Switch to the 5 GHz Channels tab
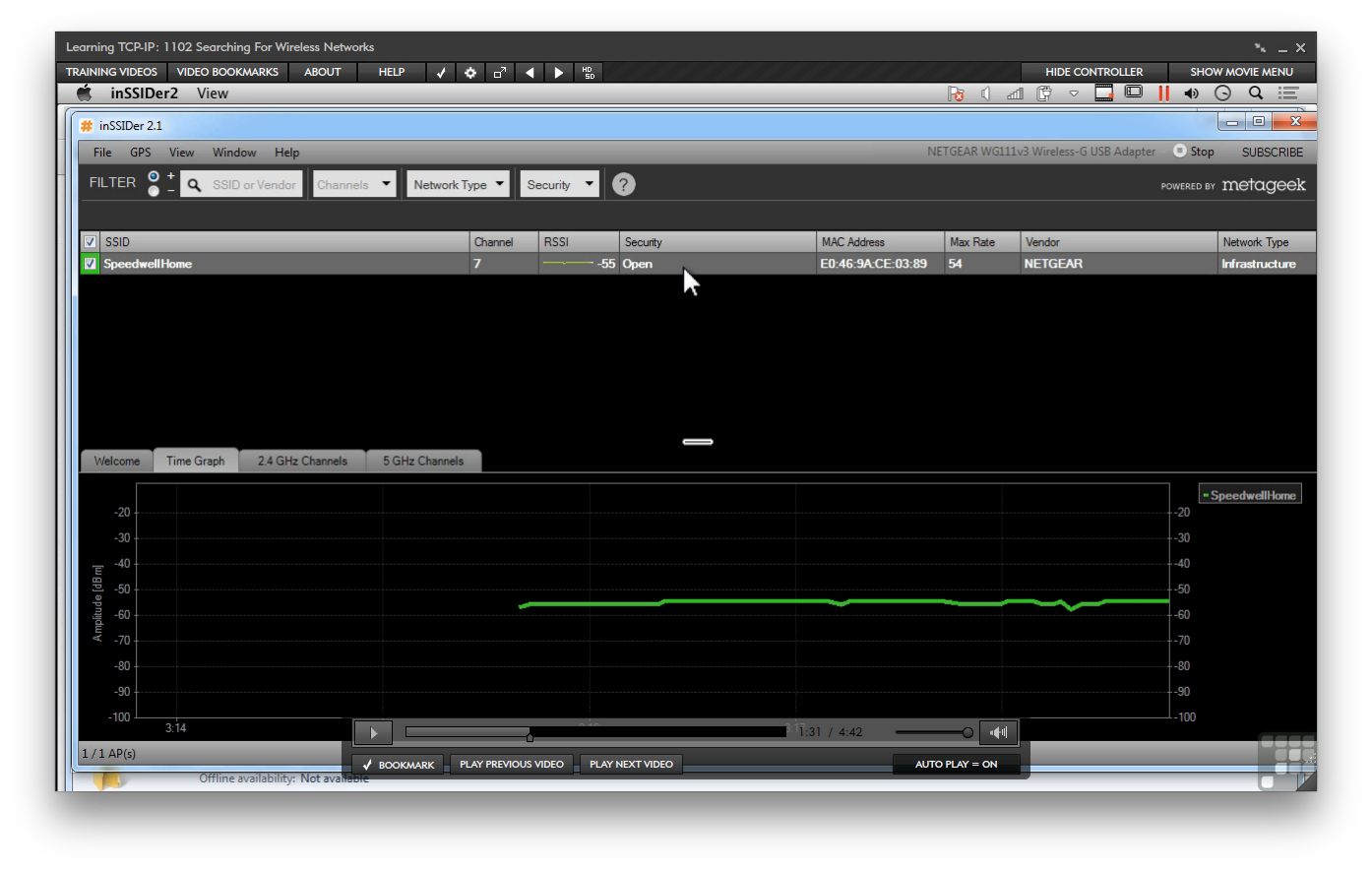Viewport: 1372px width, 870px height. click(x=423, y=461)
